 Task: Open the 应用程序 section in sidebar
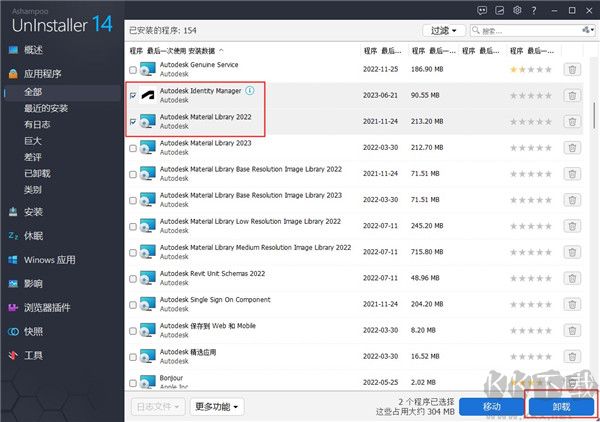[x=42, y=74]
